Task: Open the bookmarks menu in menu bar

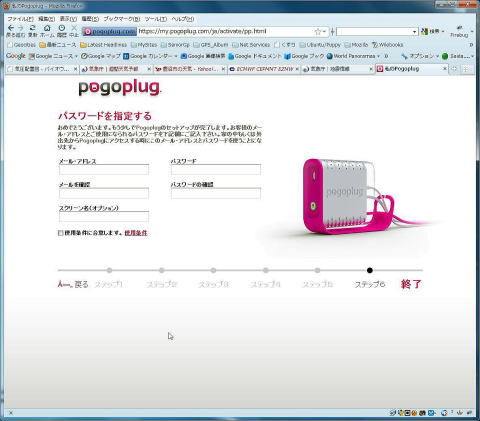Action: [122, 19]
